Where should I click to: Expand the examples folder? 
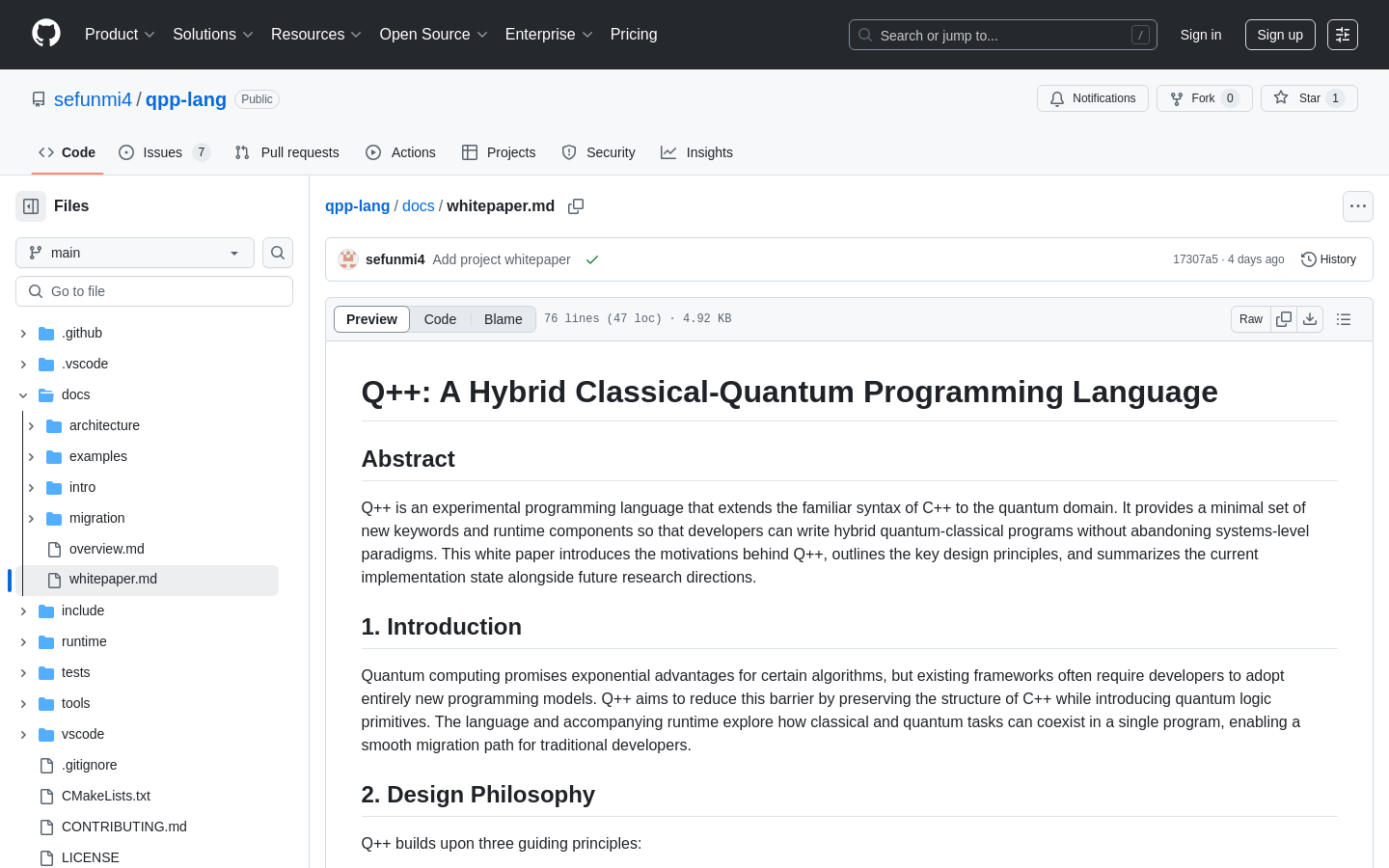pos(31,457)
